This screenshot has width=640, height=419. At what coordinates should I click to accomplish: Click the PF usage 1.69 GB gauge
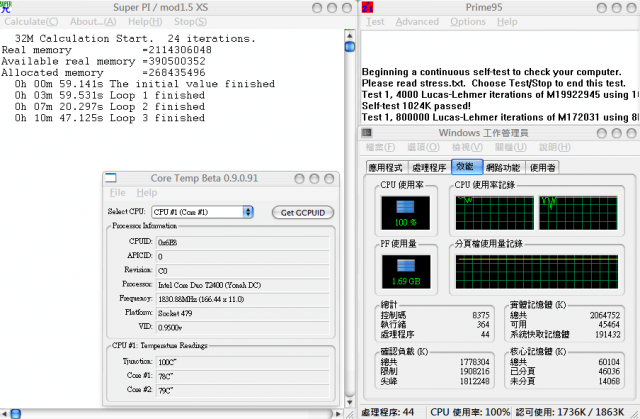pyautogui.click(x=406, y=272)
